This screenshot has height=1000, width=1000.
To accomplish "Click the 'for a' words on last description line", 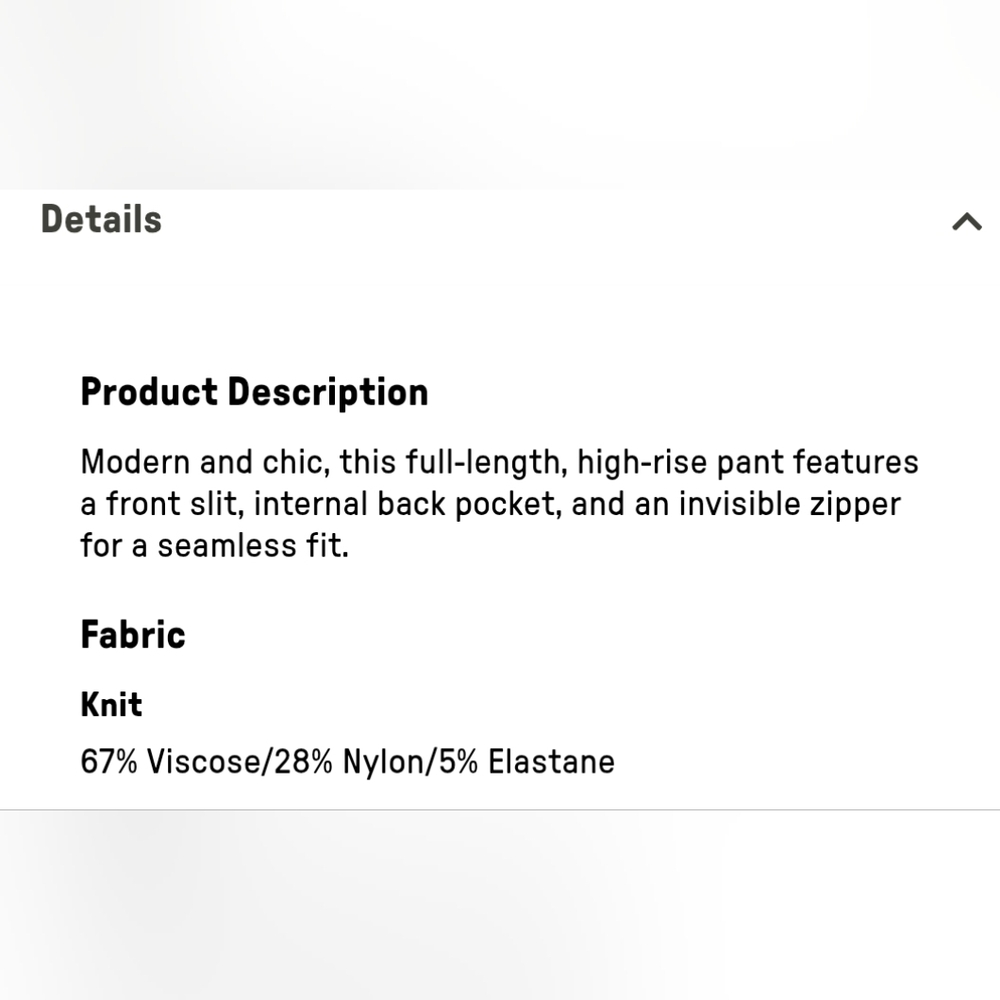I will tap(114, 546).
